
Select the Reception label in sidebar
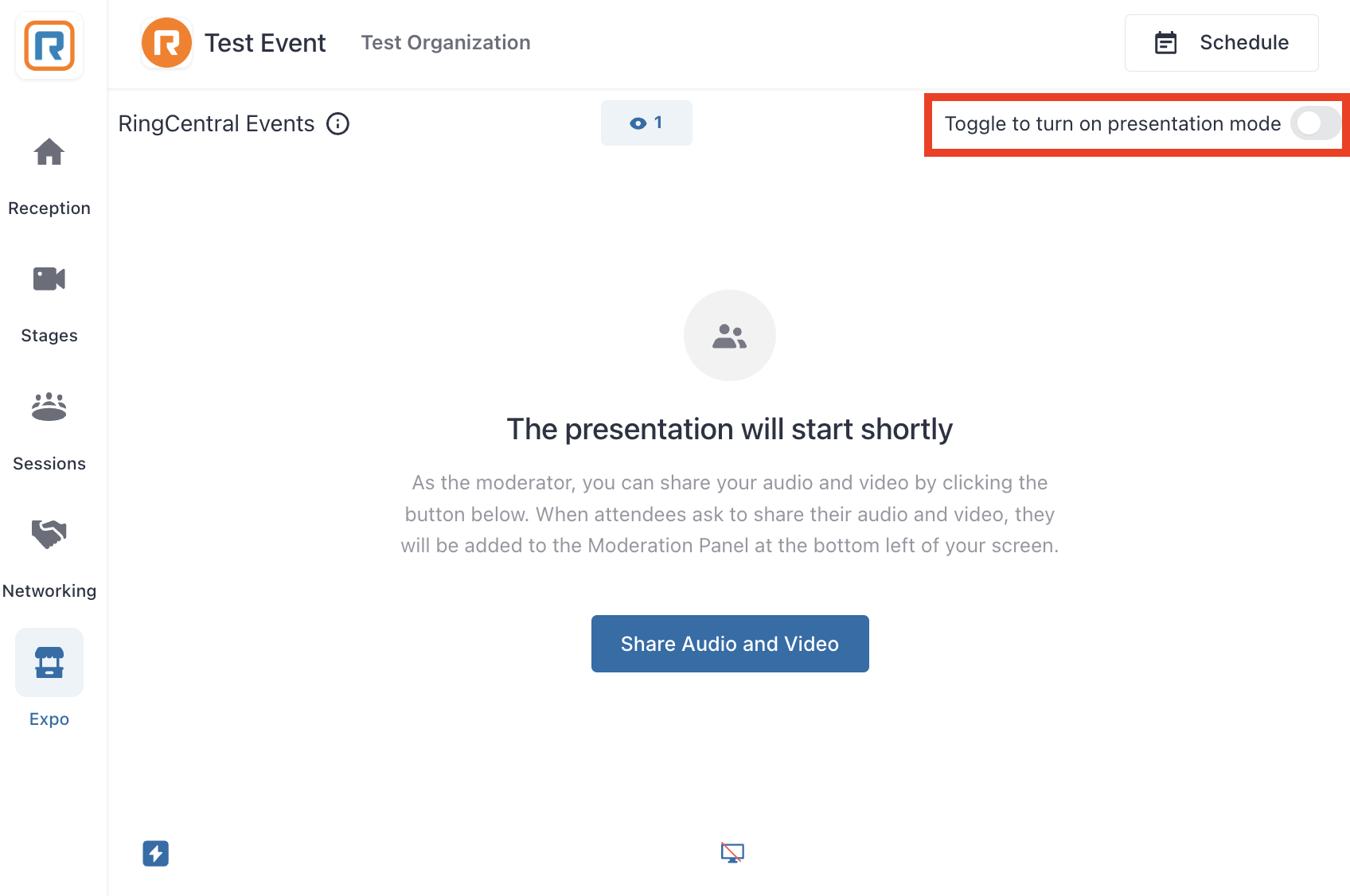click(49, 208)
